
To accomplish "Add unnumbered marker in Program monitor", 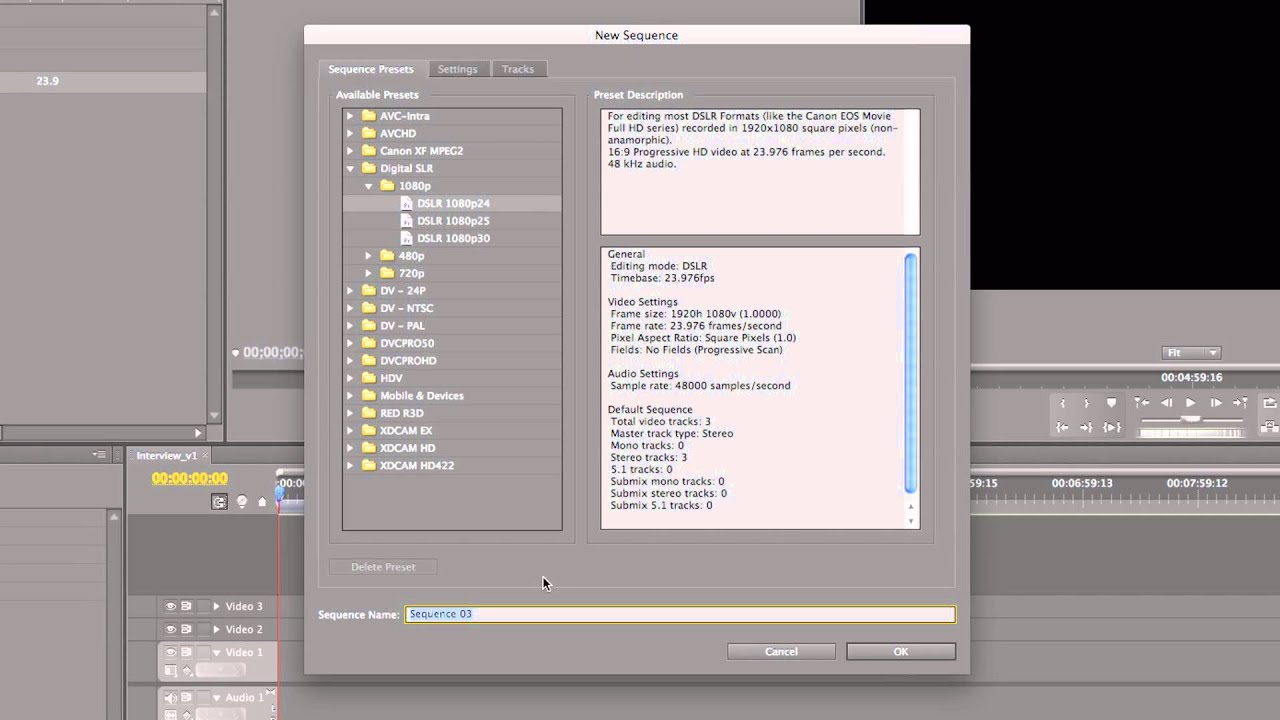I will (1111, 403).
